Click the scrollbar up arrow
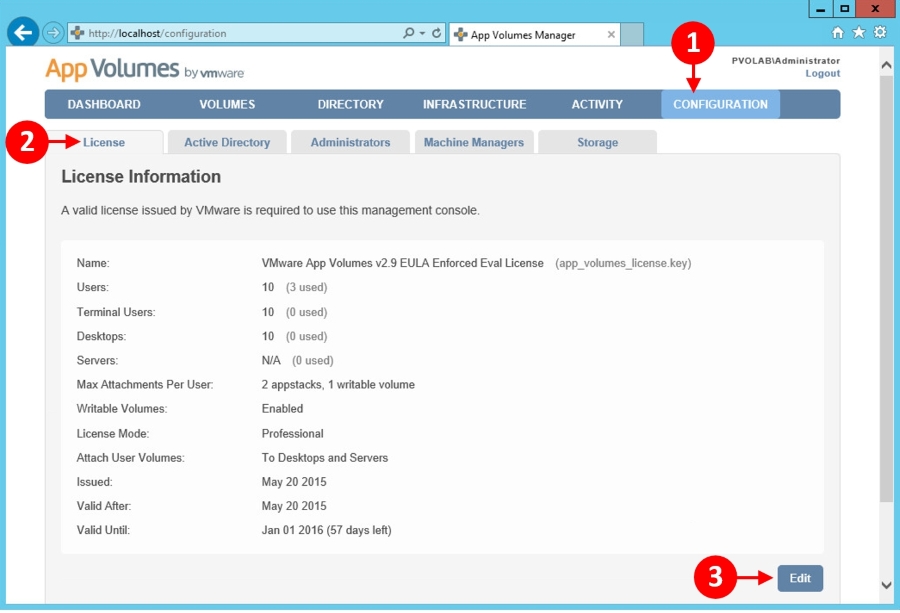 [x=887, y=65]
